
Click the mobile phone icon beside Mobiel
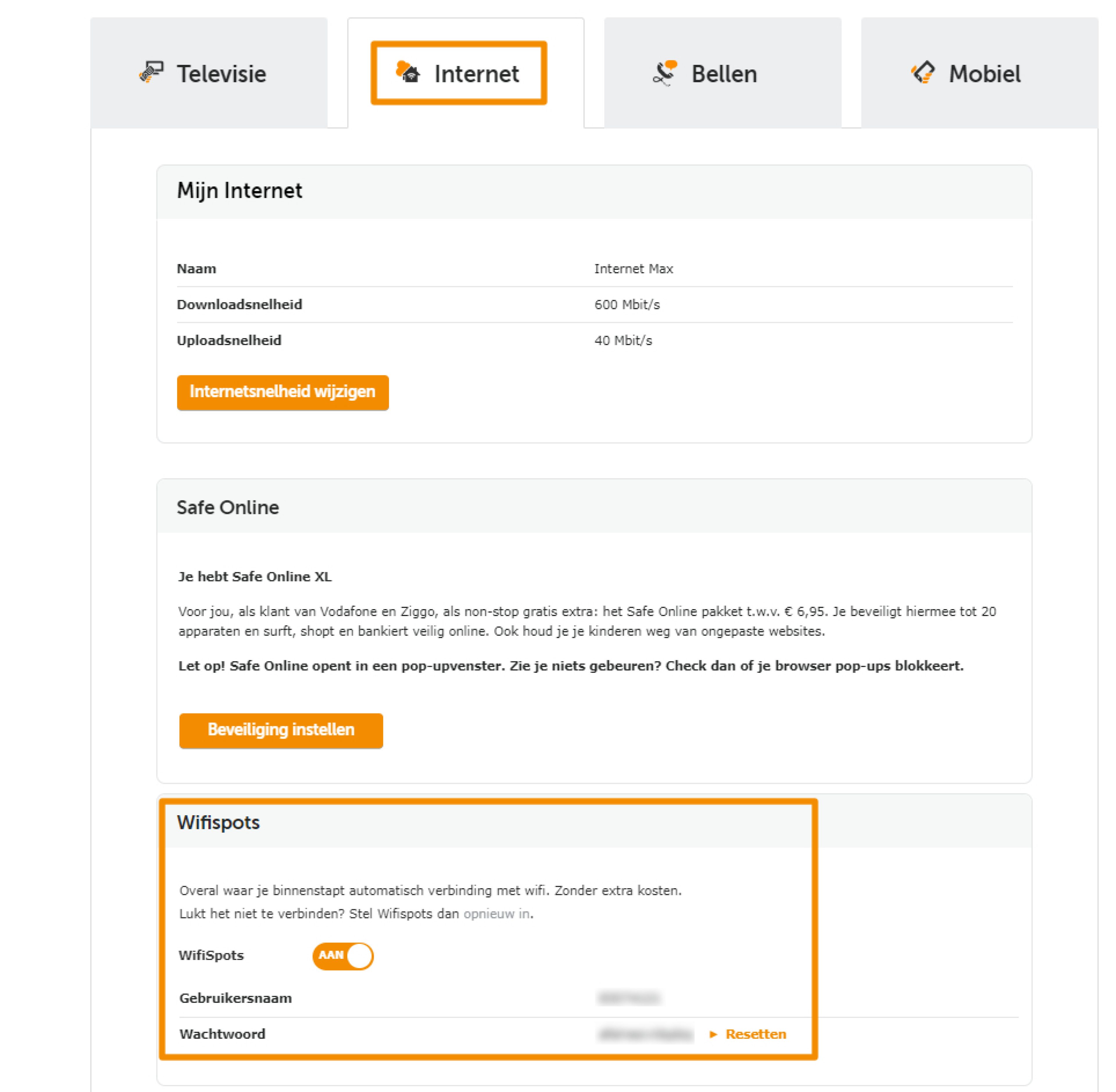tap(923, 73)
